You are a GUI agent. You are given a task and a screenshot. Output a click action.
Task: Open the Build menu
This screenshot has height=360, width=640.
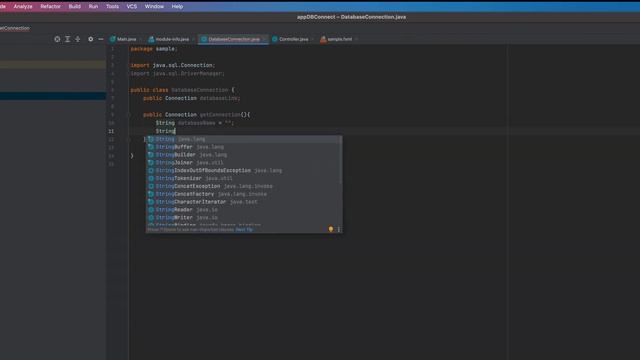click(x=75, y=7)
